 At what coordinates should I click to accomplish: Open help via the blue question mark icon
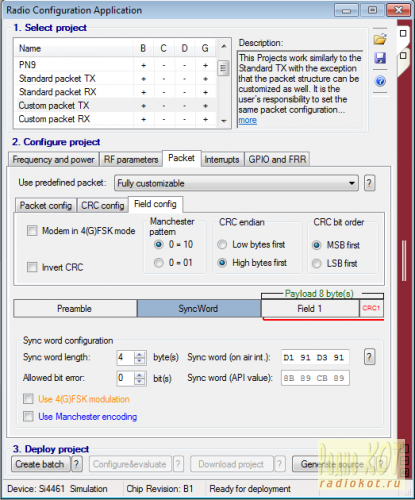tap(380, 81)
